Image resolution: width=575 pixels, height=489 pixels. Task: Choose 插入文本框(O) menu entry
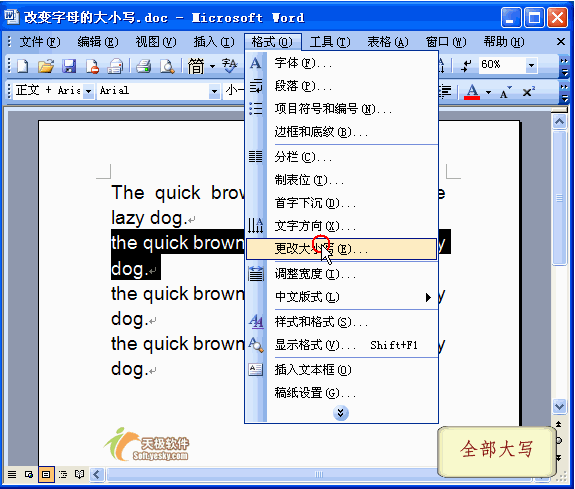(x=341, y=370)
